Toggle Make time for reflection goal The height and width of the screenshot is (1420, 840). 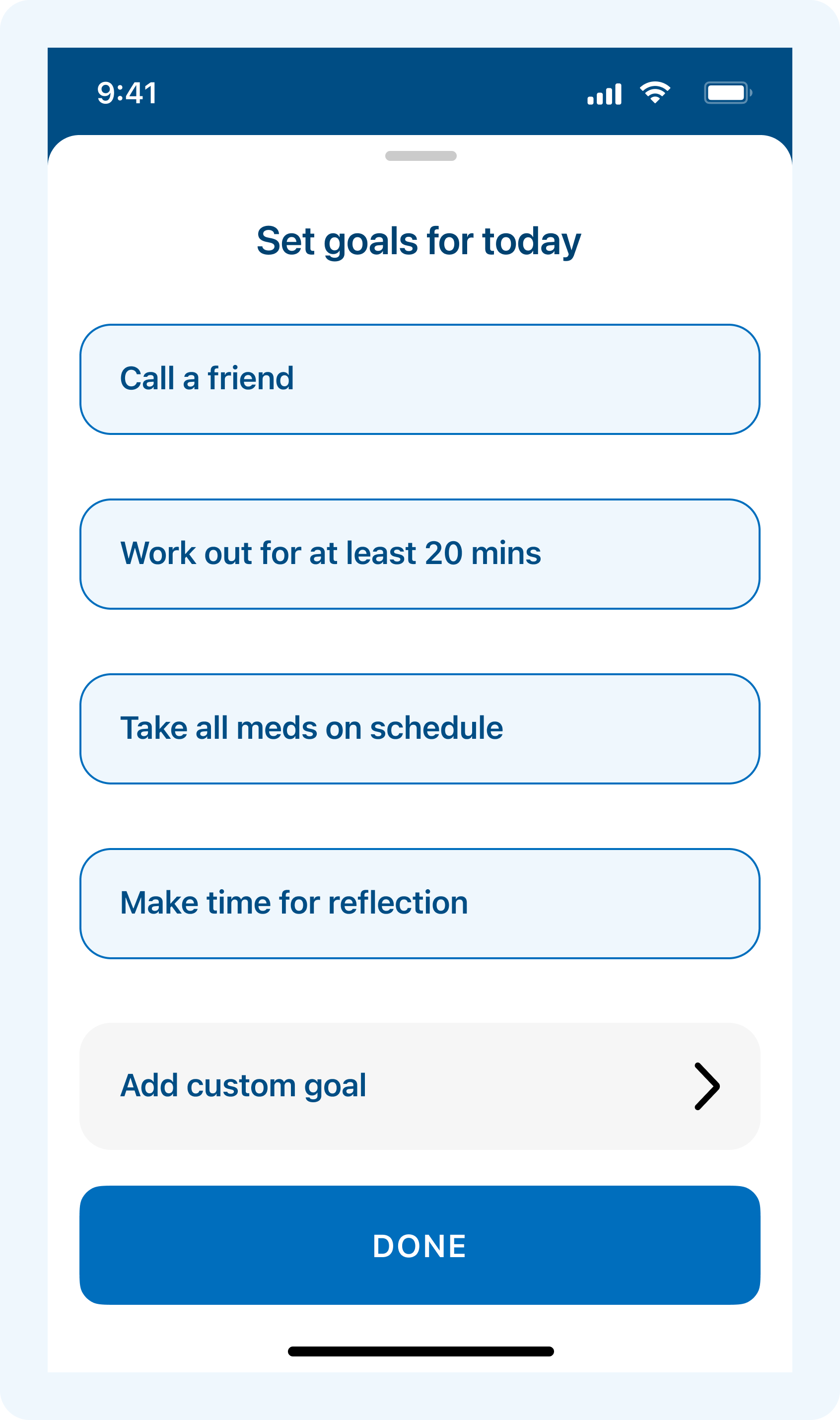pyautogui.click(x=420, y=904)
